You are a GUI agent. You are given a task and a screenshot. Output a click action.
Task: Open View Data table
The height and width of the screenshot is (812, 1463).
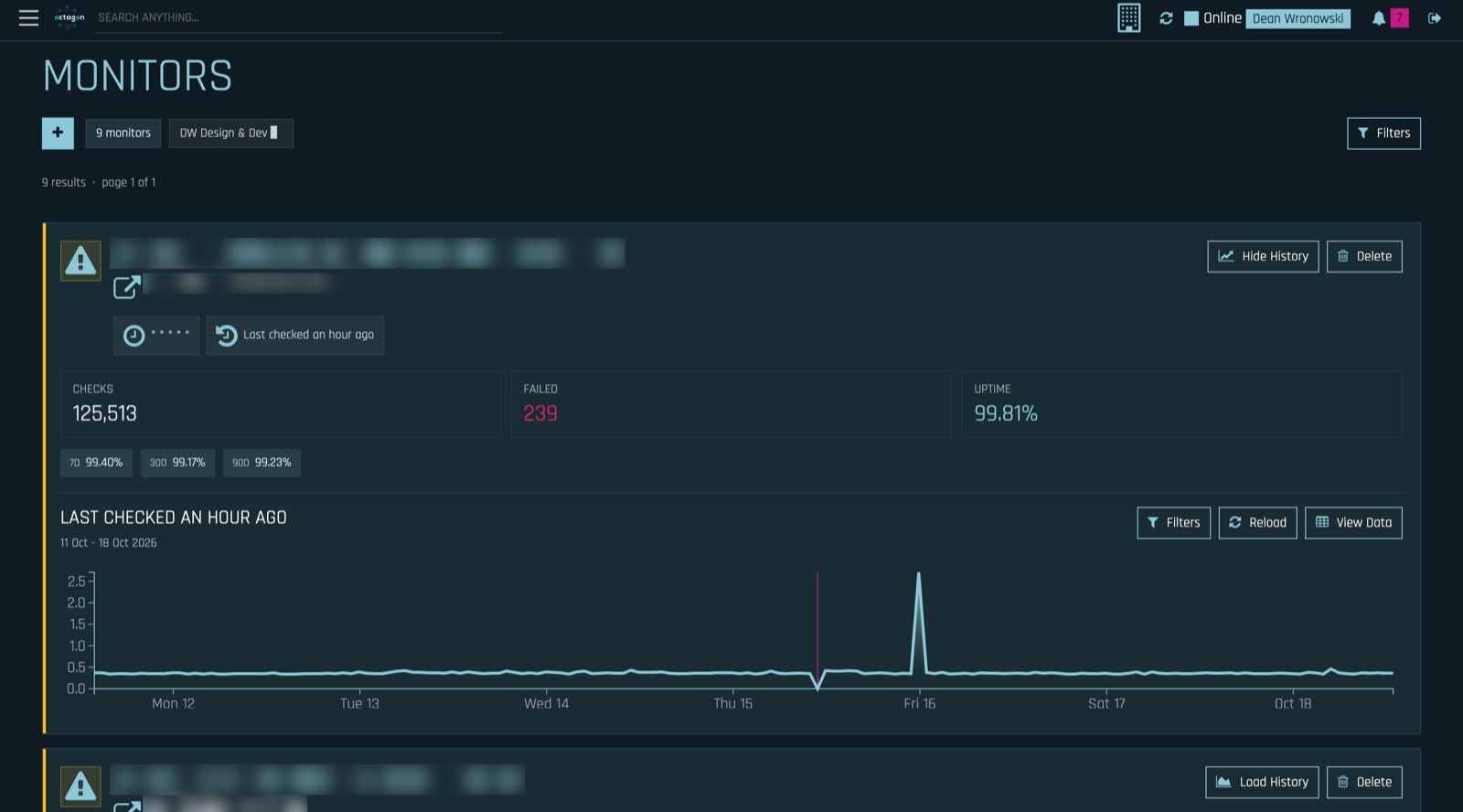coord(1353,523)
